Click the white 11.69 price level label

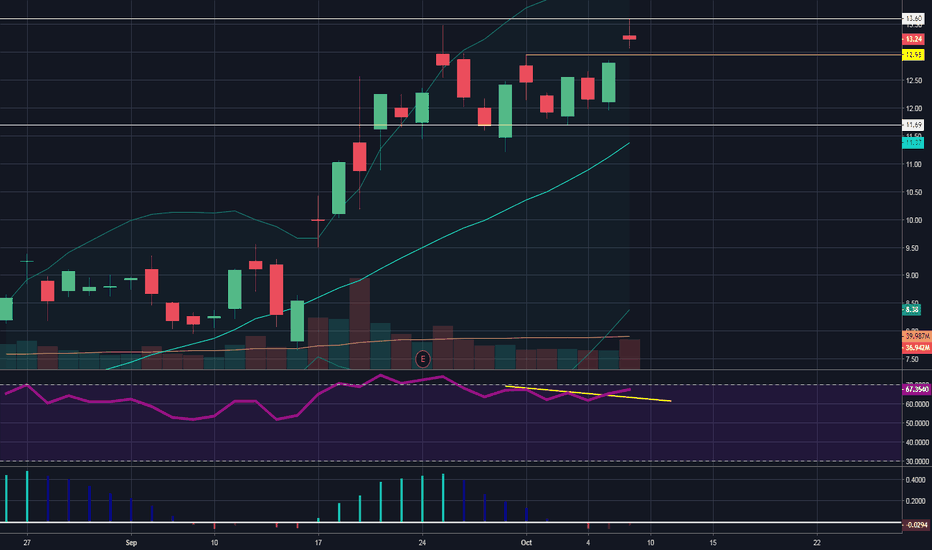coord(913,125)
